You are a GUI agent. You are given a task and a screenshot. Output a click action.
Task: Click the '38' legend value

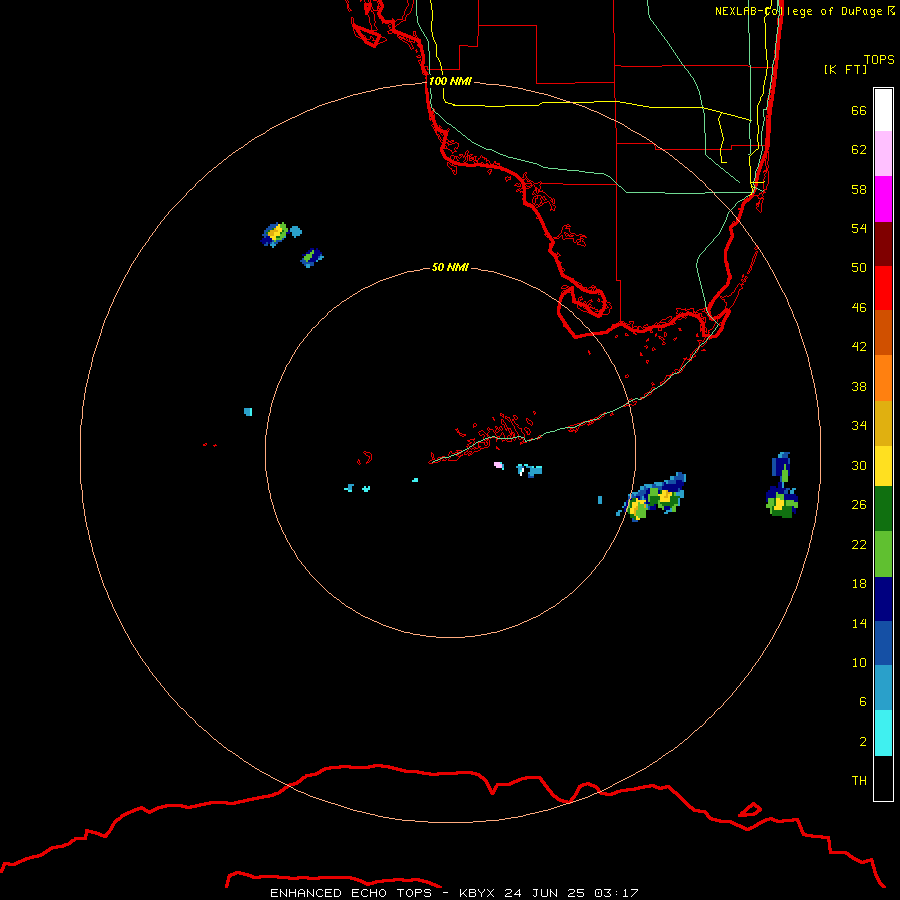(x=859, y=387)
